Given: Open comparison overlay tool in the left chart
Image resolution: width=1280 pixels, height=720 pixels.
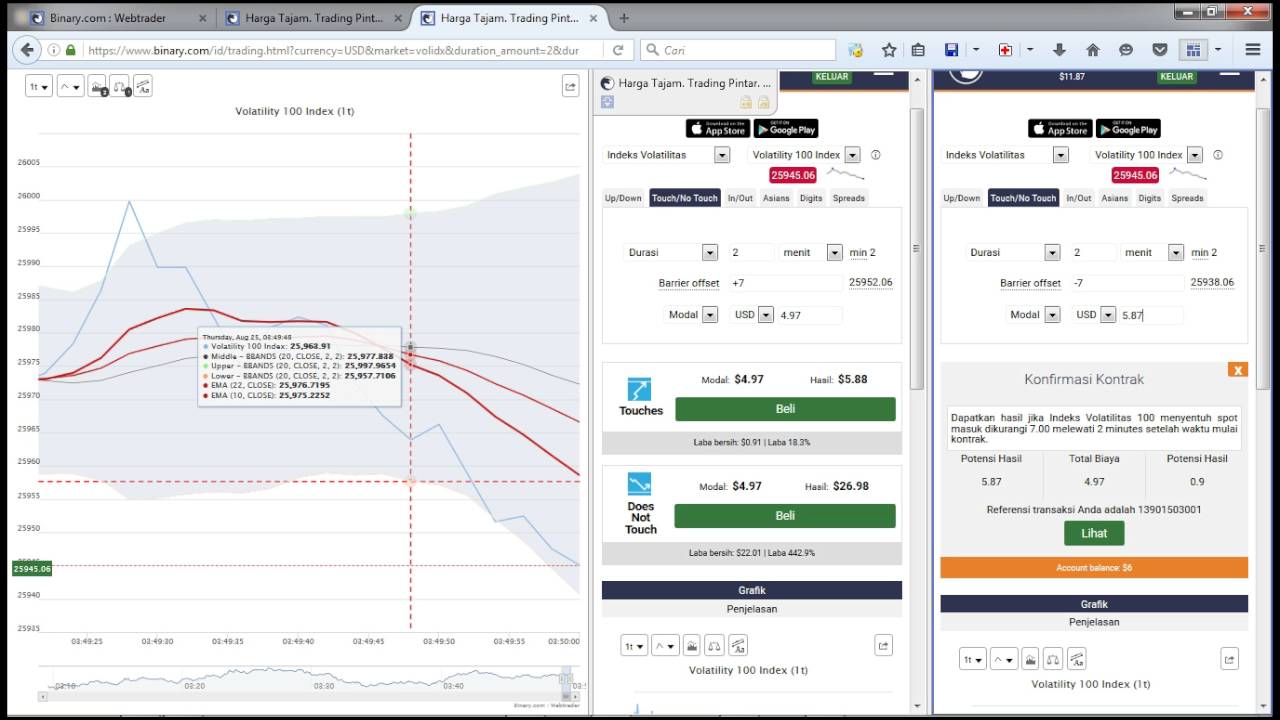Looking at the screenshot, I should tap(120, 87).
